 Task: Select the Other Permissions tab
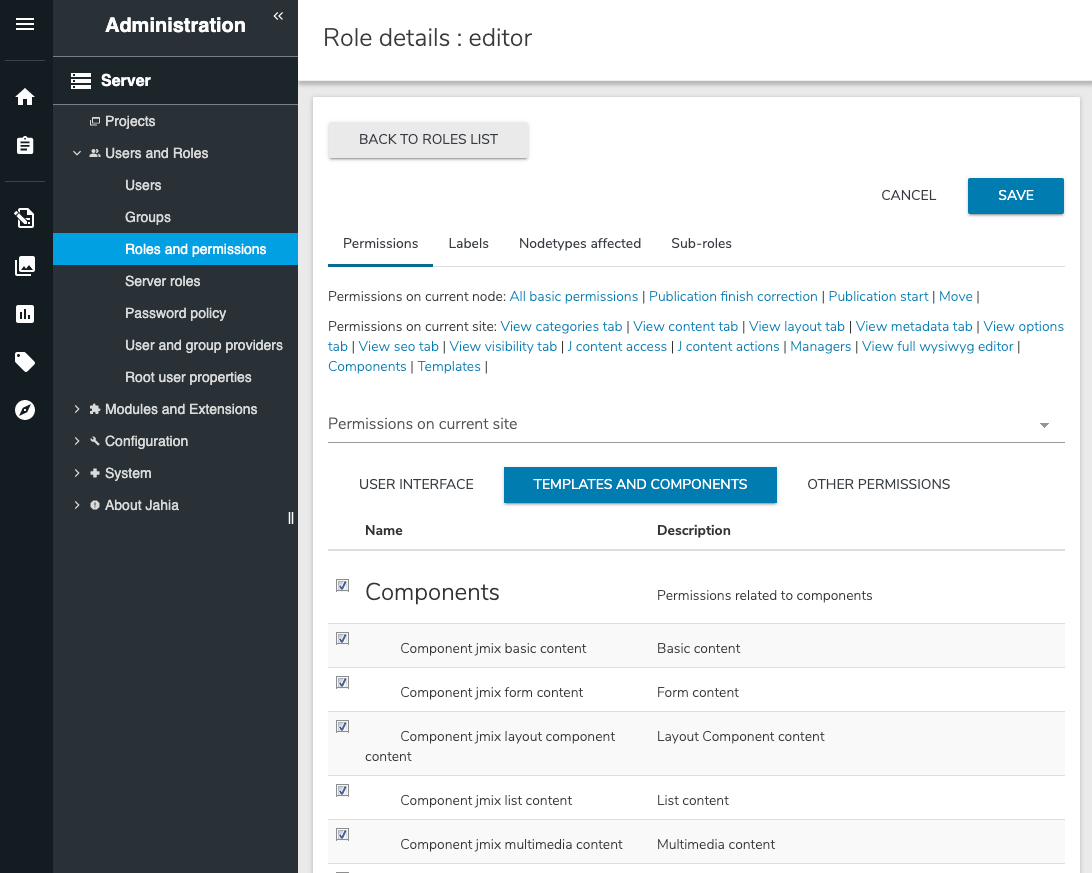point(878,484)
